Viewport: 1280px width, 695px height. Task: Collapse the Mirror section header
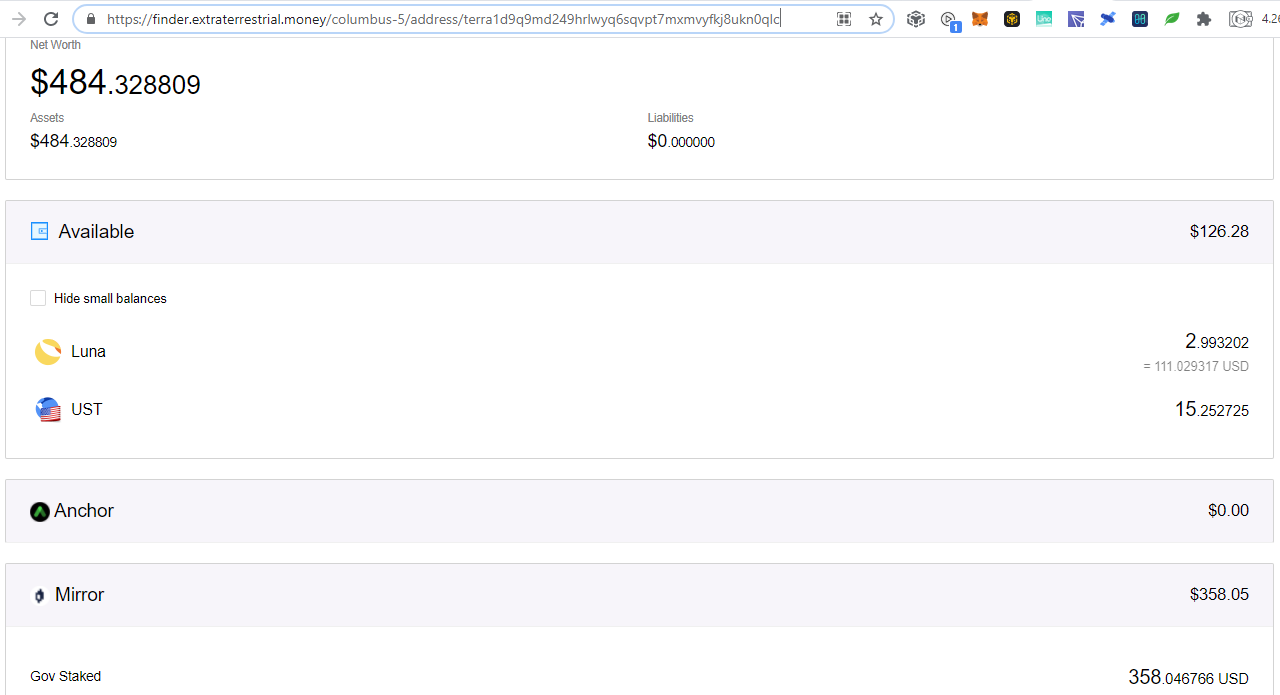click(x=639, y=595)
